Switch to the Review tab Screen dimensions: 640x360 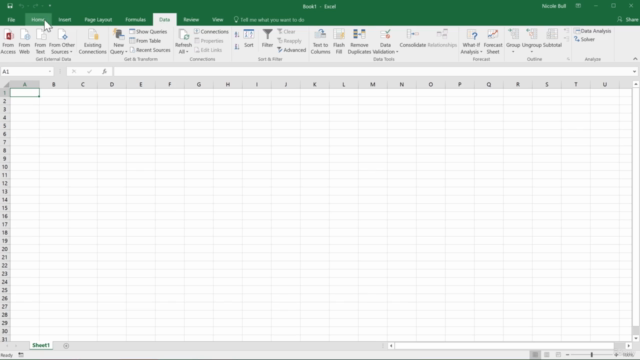191,20
